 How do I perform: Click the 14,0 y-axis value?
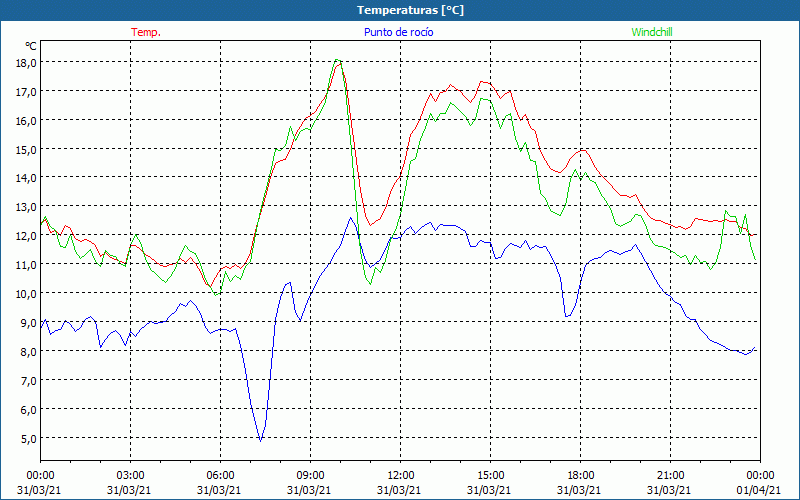pos(27,178)
